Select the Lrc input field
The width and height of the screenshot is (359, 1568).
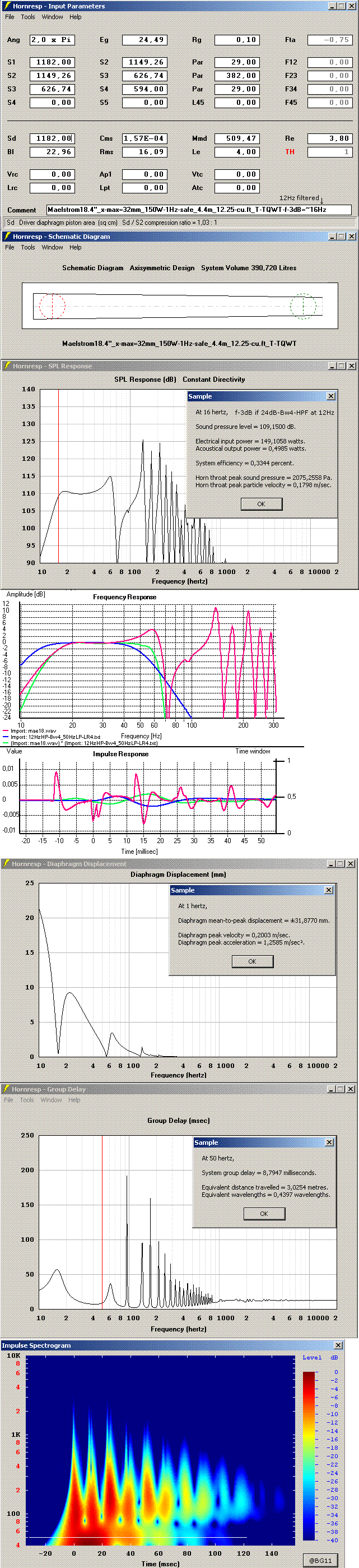pos(52,188)
